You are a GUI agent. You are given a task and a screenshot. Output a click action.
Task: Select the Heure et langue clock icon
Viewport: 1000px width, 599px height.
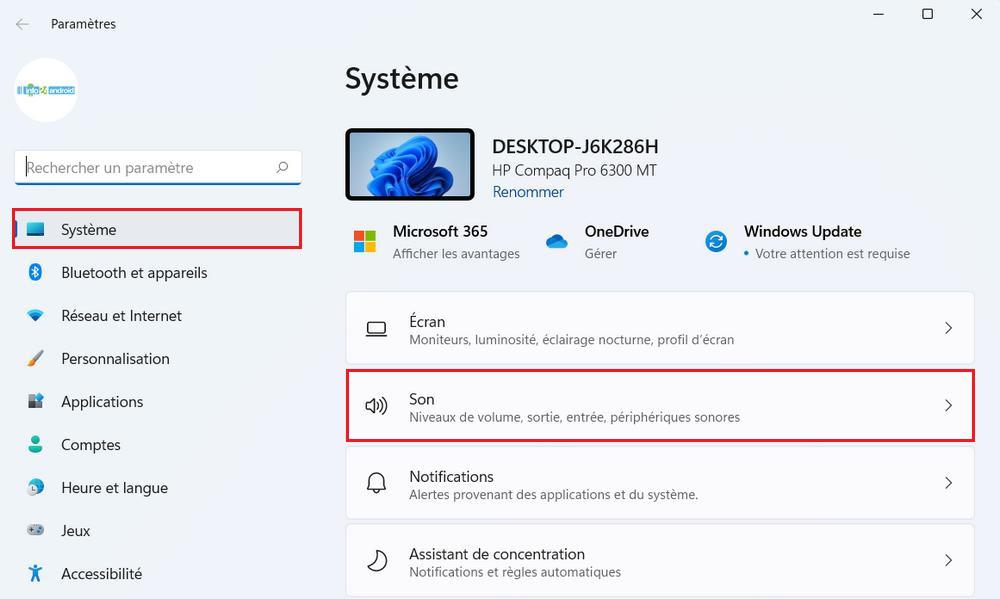click(x=34, y=487)
